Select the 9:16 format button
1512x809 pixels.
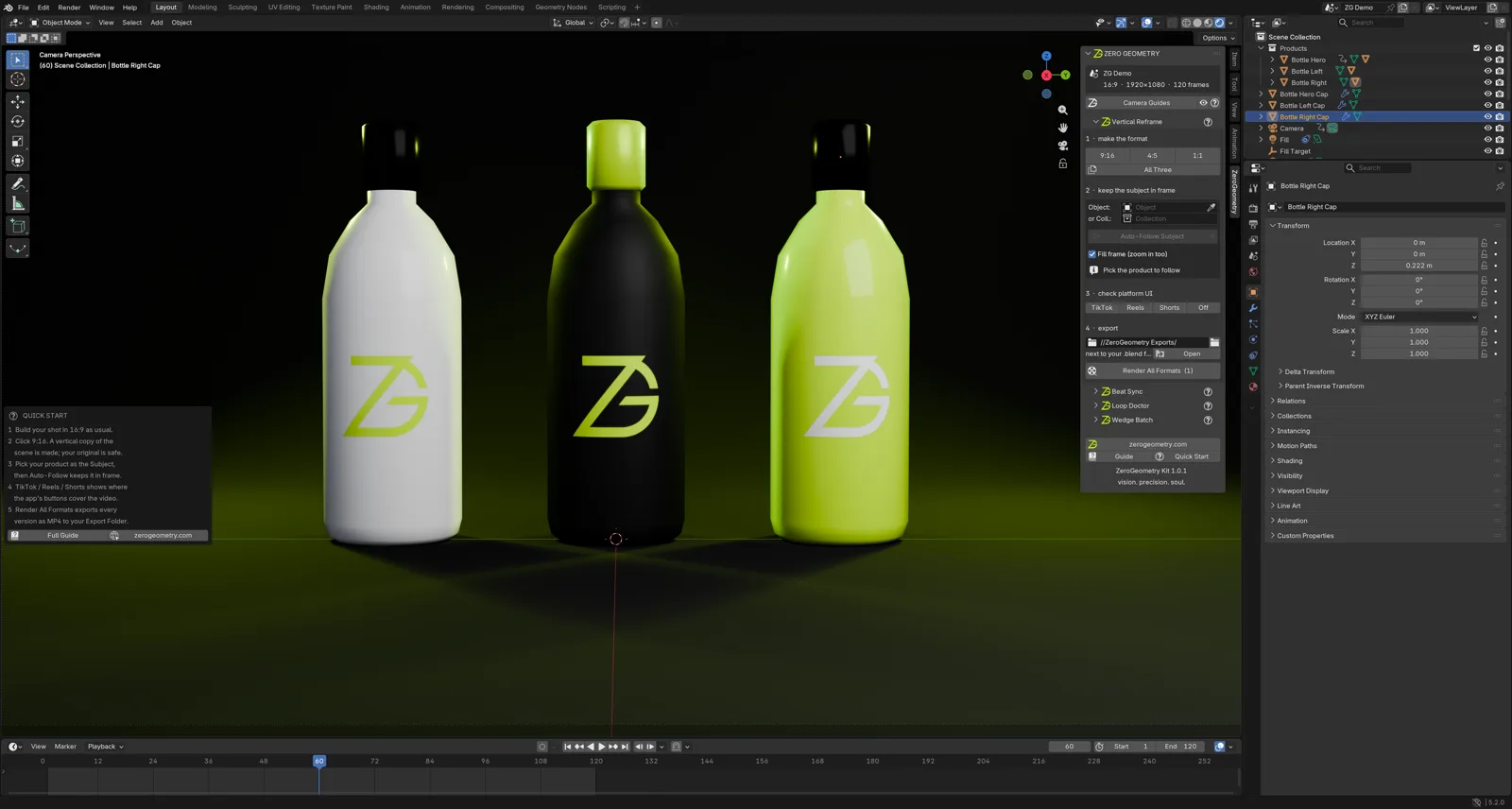(1108, 156)
